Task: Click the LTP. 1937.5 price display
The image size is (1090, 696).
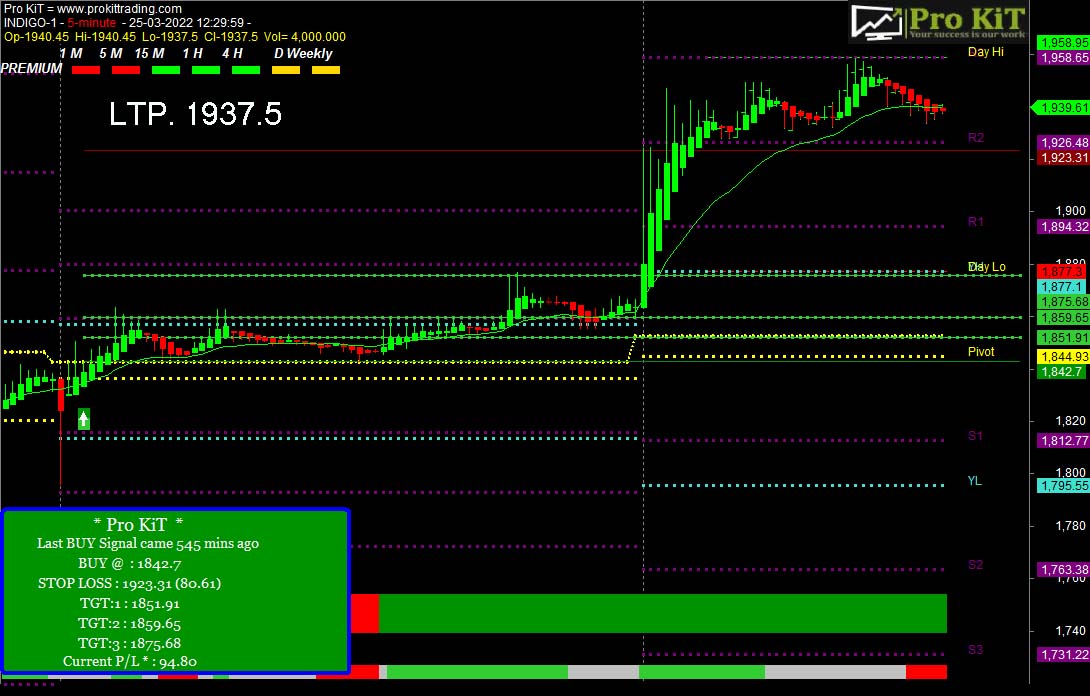Action: coord(195,115)
